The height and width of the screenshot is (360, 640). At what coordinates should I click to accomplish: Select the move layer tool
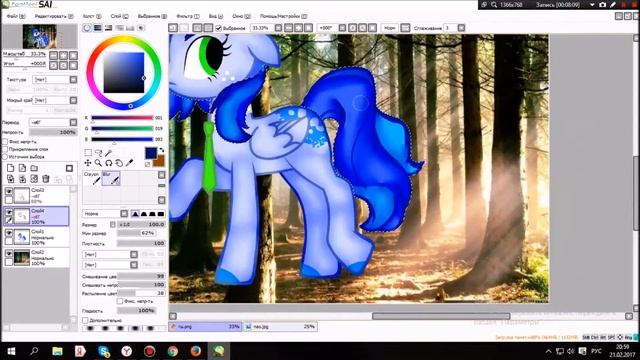(x=88, y=163)
